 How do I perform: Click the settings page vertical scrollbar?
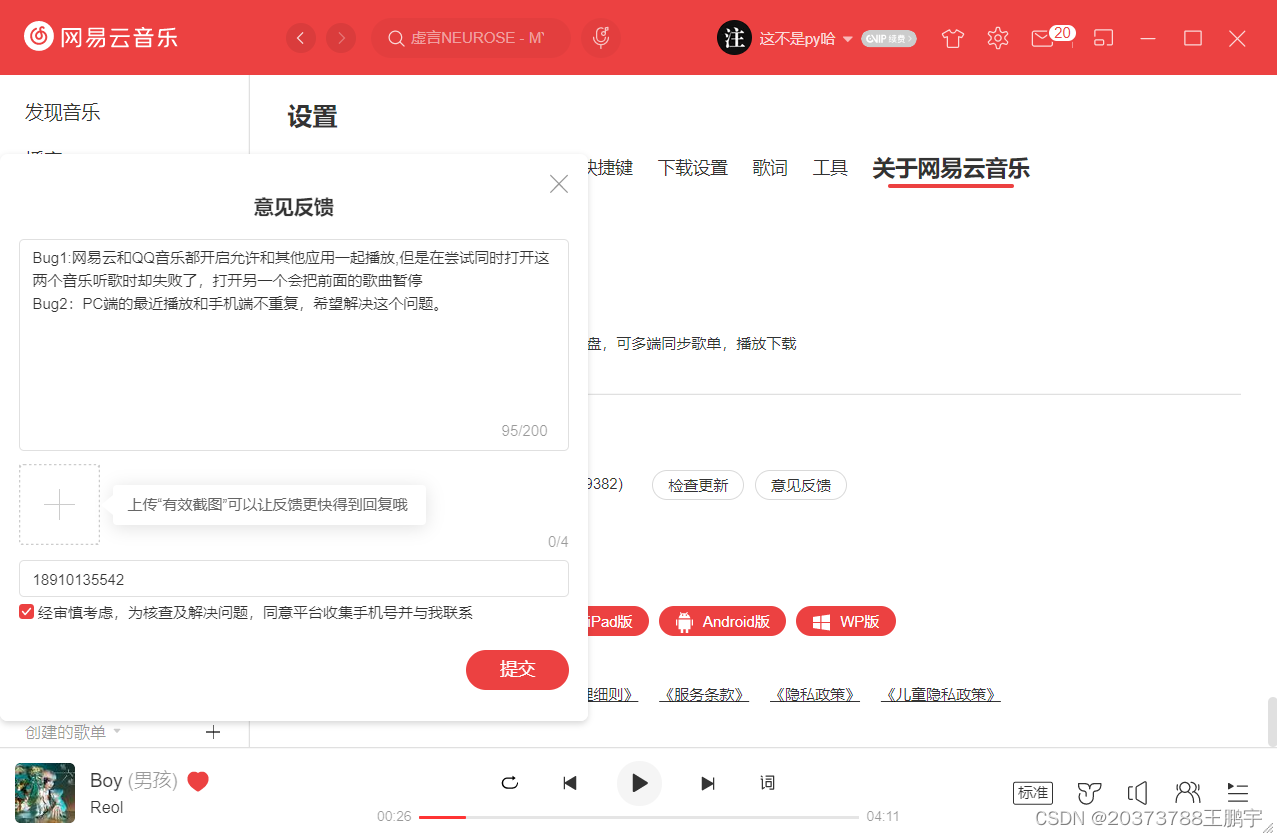point(1271,721)
